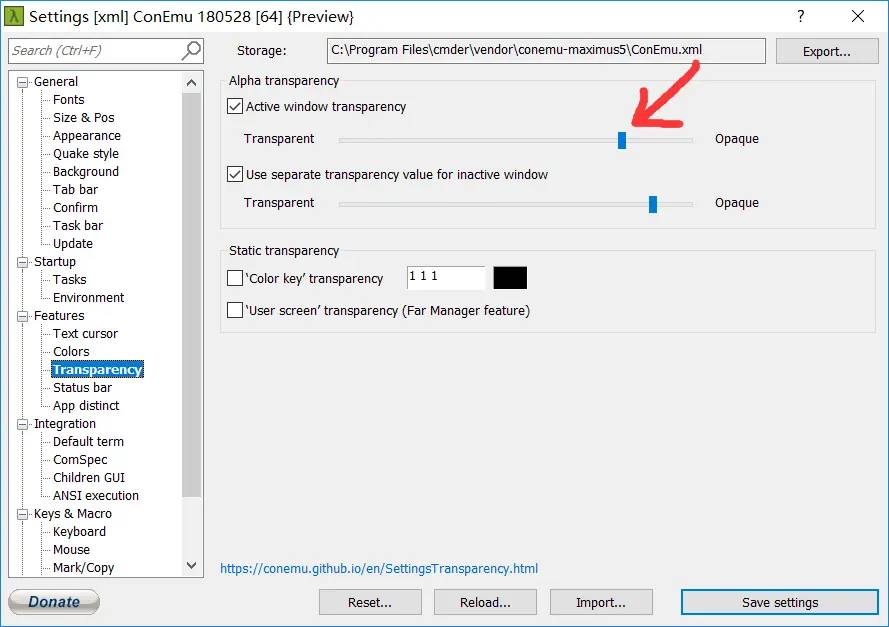Click the black color key swatch

pos(510,278)
